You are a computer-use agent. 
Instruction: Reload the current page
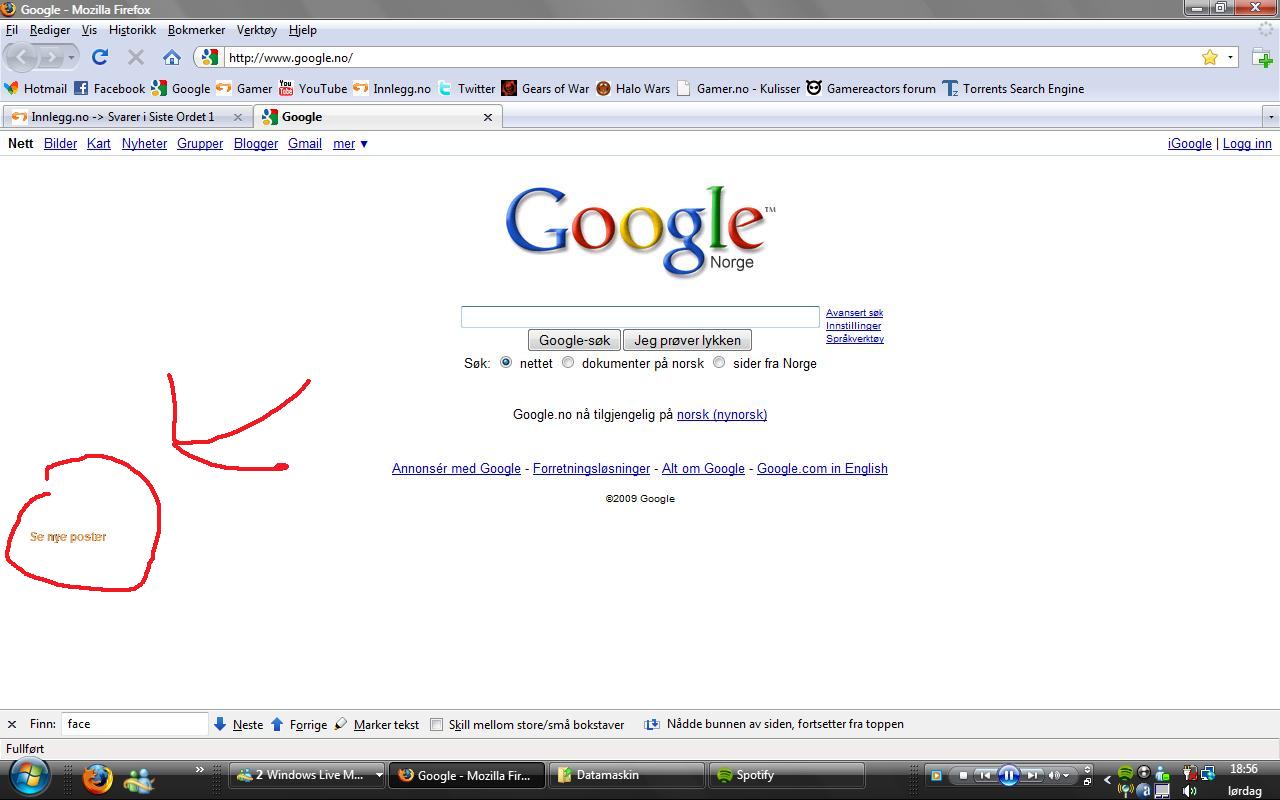(100, 57)
